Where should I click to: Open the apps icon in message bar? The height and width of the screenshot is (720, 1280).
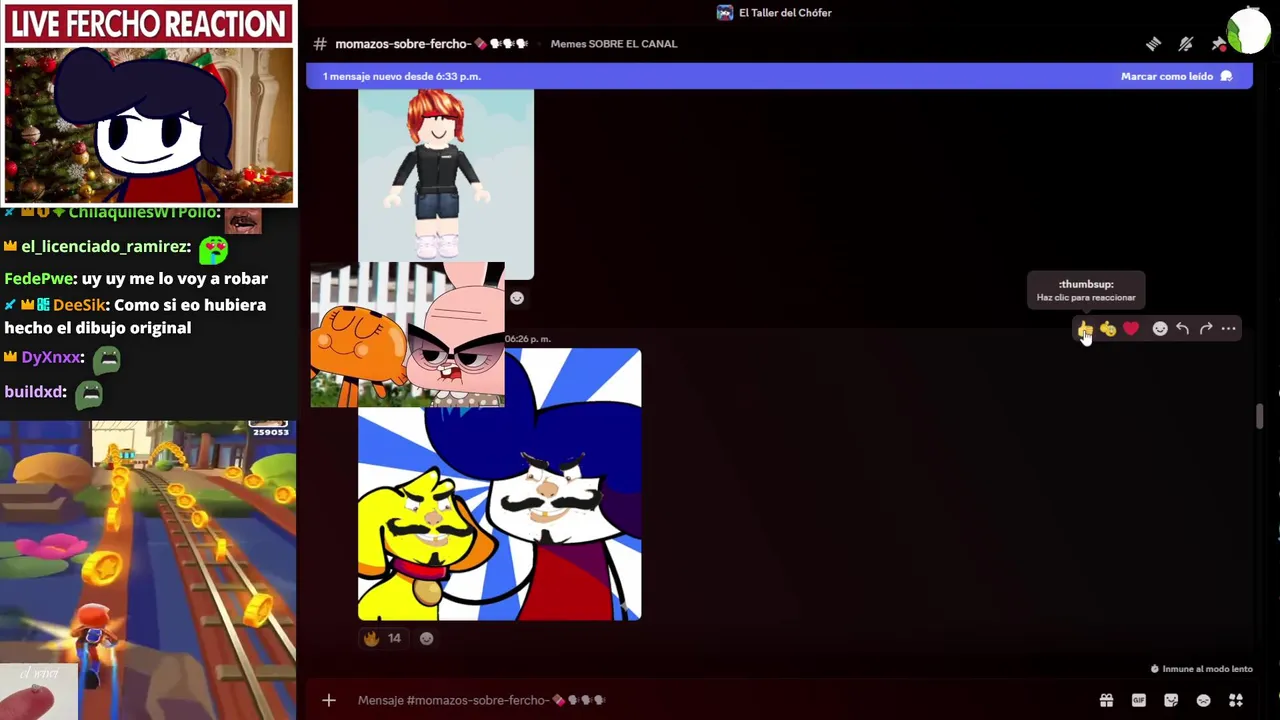tap(1236, 700)
